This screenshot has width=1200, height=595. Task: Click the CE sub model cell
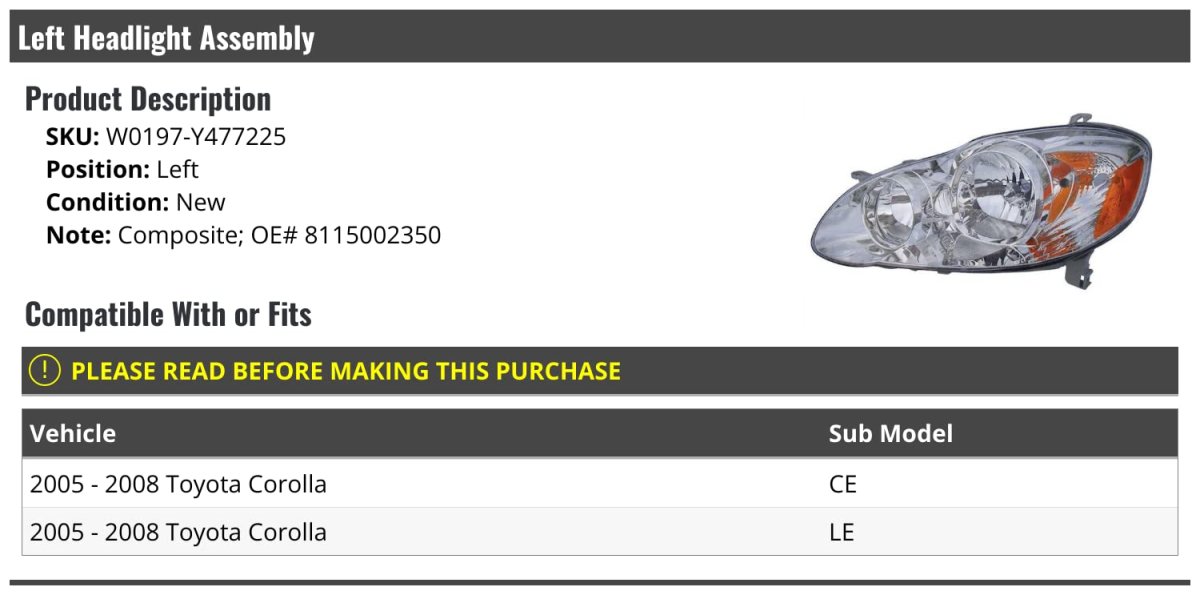click(843, 484)
